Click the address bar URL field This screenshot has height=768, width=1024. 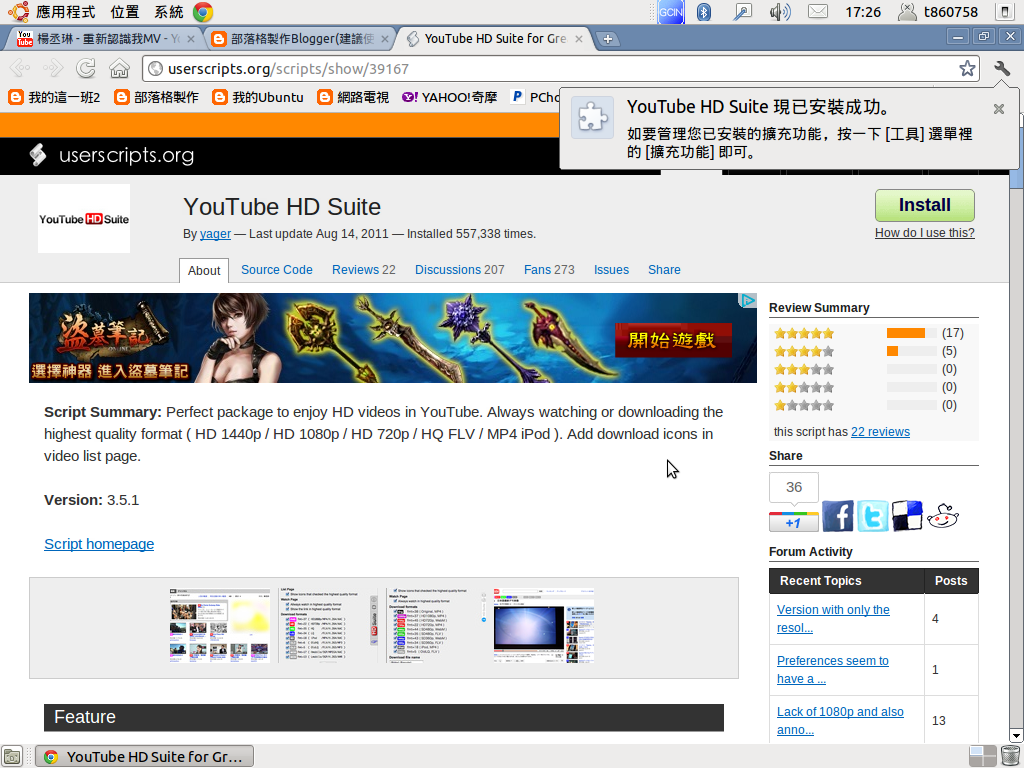pyautogui.click(x=560, y=69)
